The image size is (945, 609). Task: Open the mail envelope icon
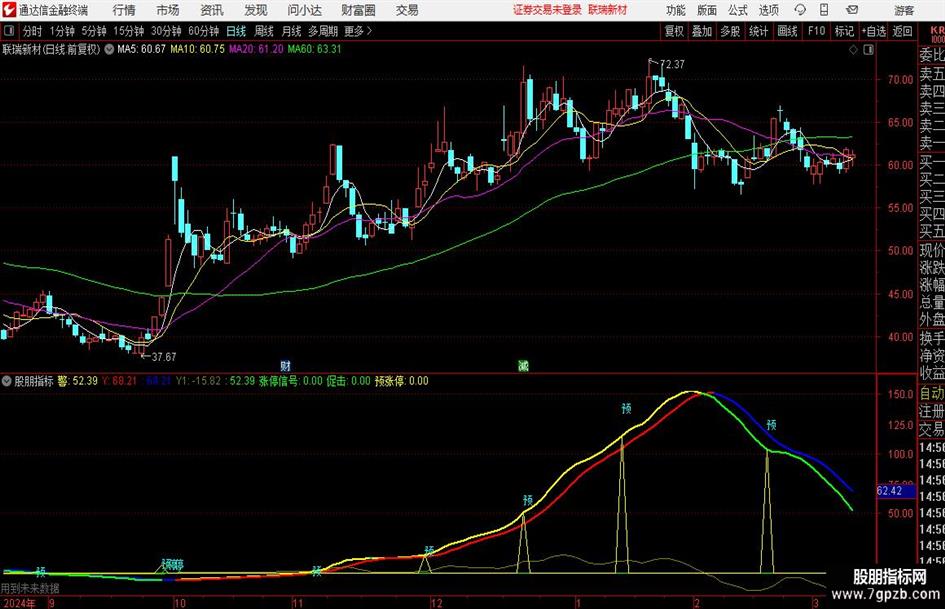coord(852,10)
